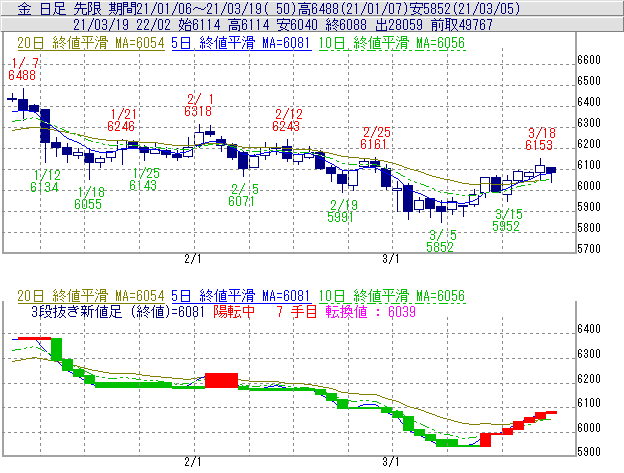Select the 終6088 closing price value
This screenshot has width=624, height=473.
click(x=346, y=25)
